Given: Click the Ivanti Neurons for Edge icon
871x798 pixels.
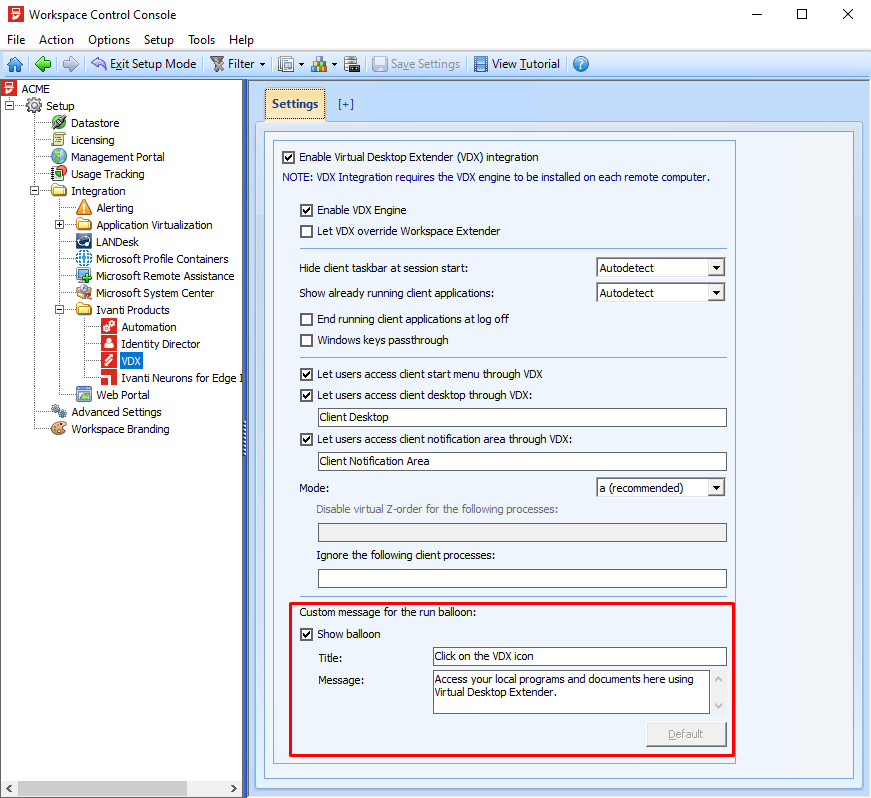Looking at the screenshot, I should click(x=109, y=378).
